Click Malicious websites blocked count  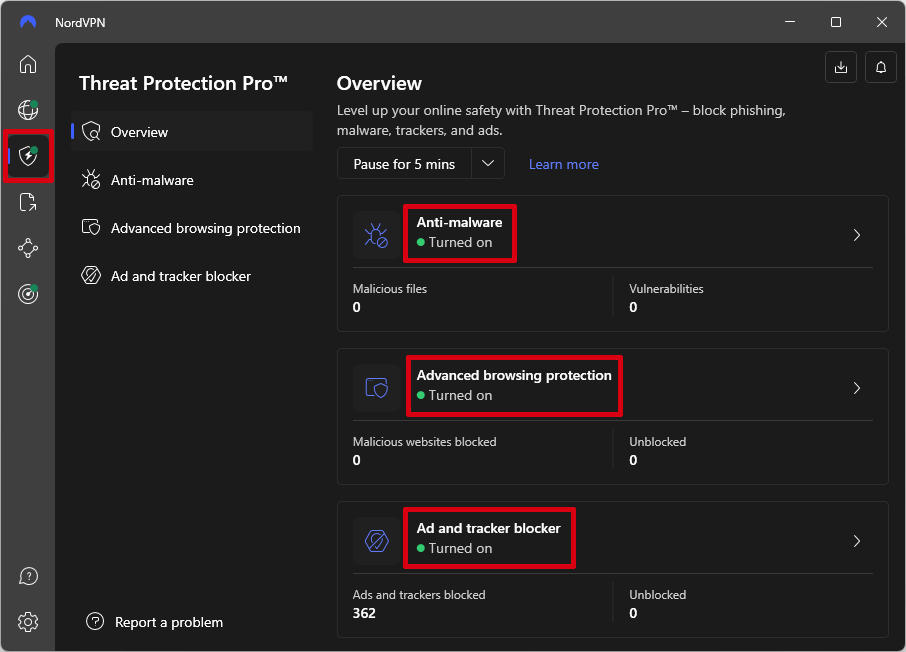pos(357,460)
